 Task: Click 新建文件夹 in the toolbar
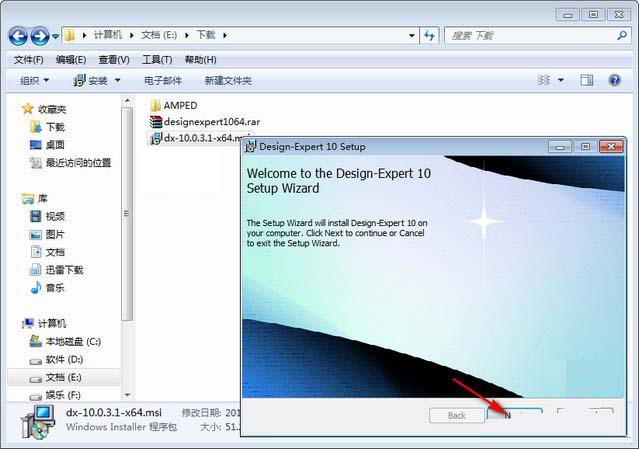tap(228, 81)
